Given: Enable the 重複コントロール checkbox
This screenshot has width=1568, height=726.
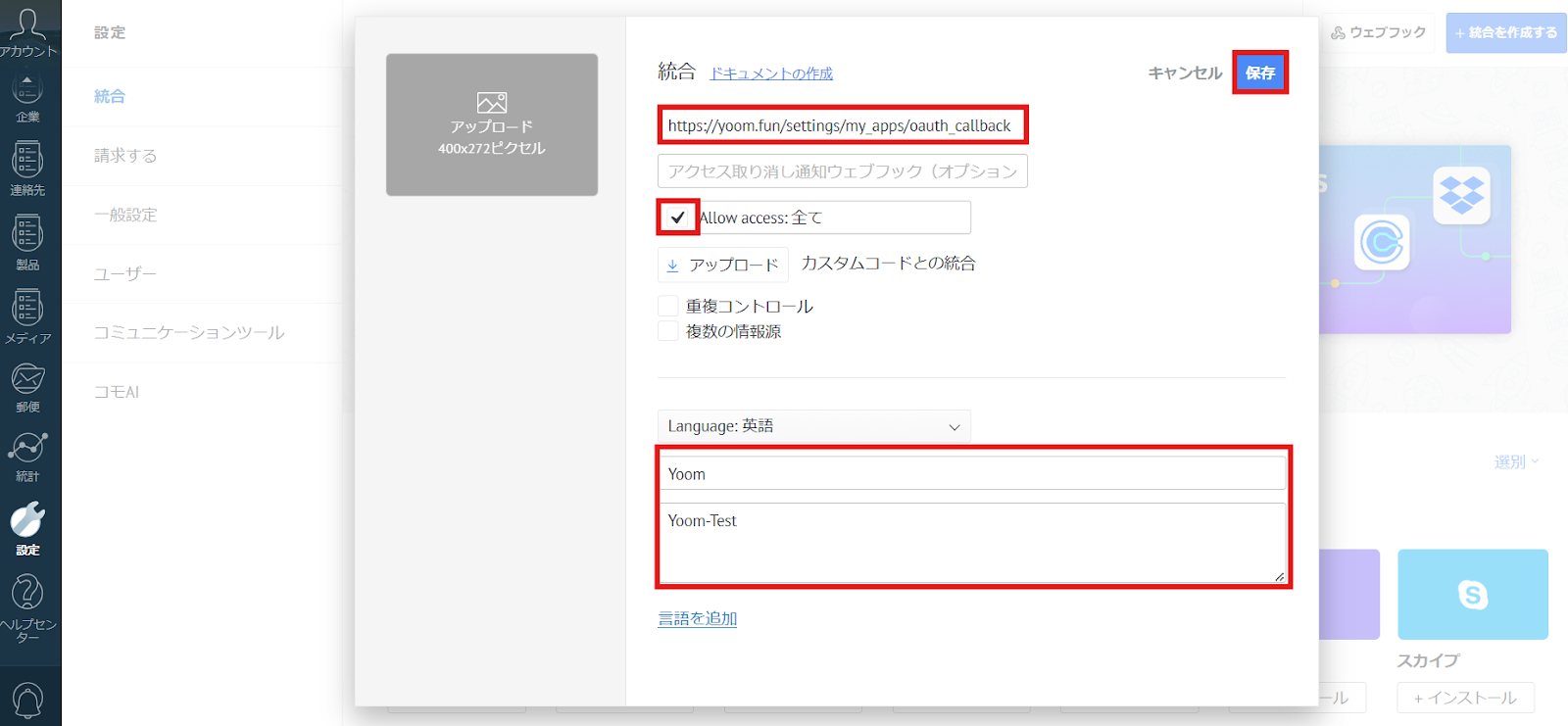Looking at the screenshot, I should (668, 306).
